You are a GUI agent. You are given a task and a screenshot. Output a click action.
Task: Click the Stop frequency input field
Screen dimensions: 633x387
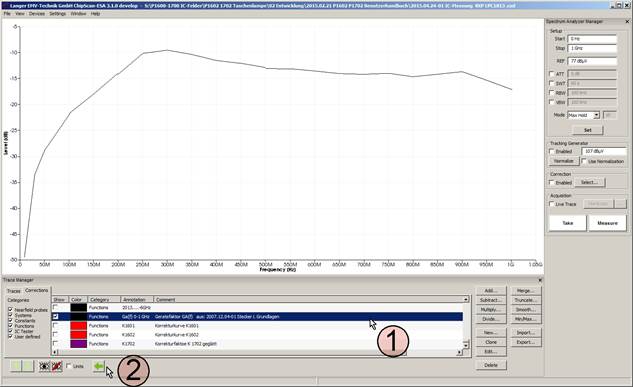[592, 48]
